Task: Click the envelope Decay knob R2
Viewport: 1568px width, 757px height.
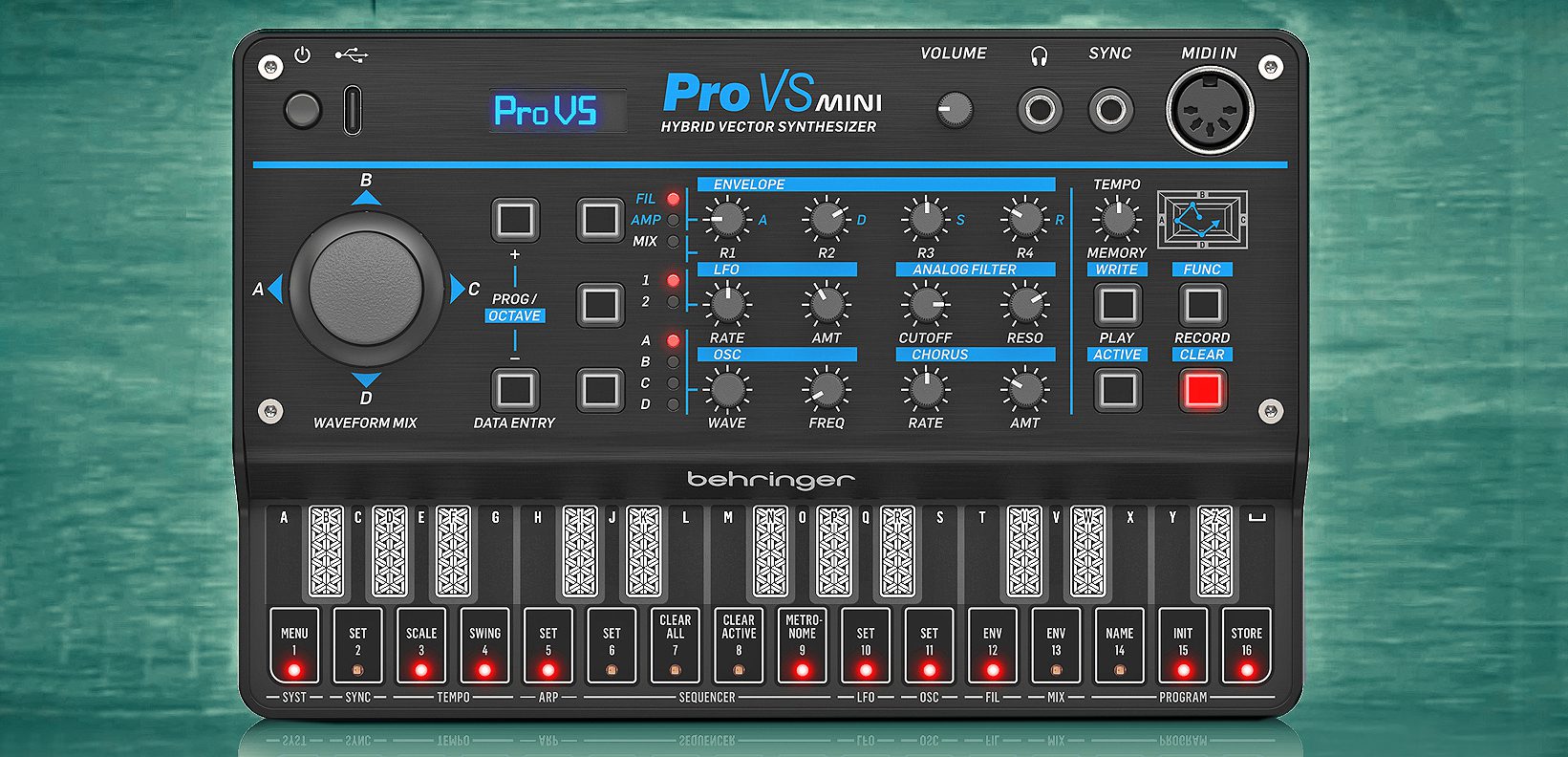Action: [x=827, y=220]
